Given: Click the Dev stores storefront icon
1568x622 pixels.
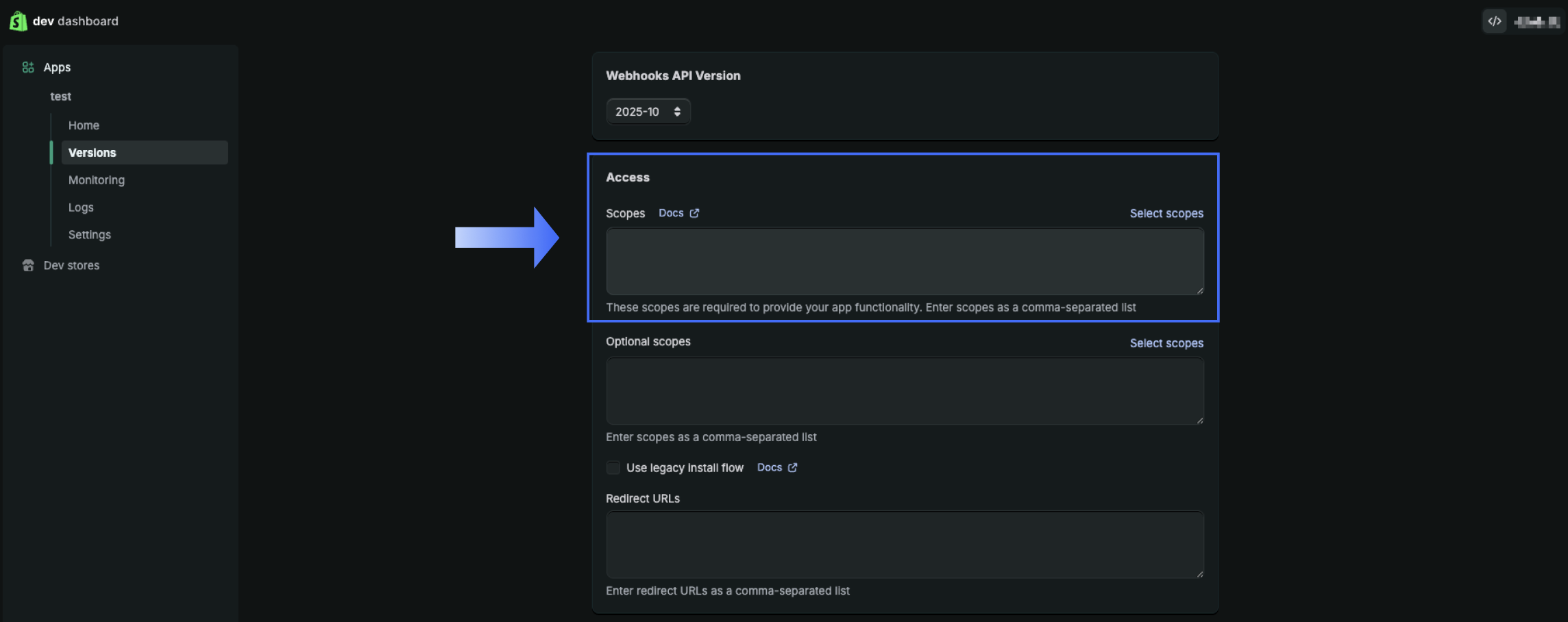Looking at the screenshot, I should (28, 265).
